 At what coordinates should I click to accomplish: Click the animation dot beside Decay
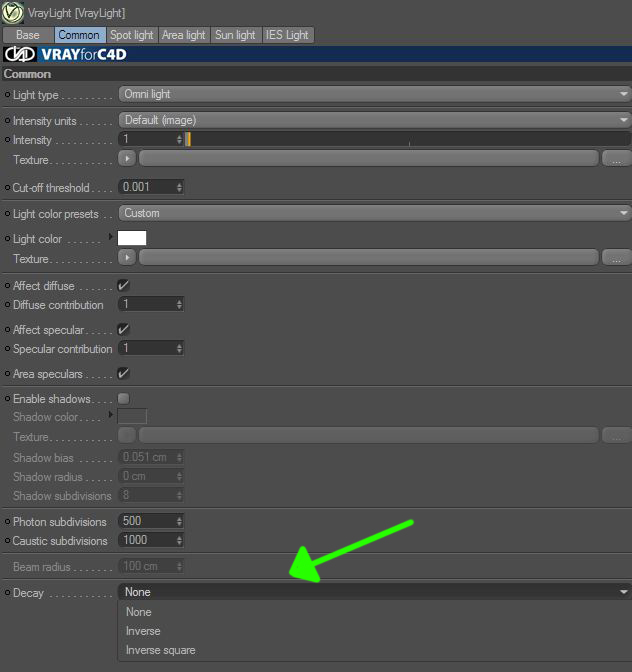[x=7, y=593]
